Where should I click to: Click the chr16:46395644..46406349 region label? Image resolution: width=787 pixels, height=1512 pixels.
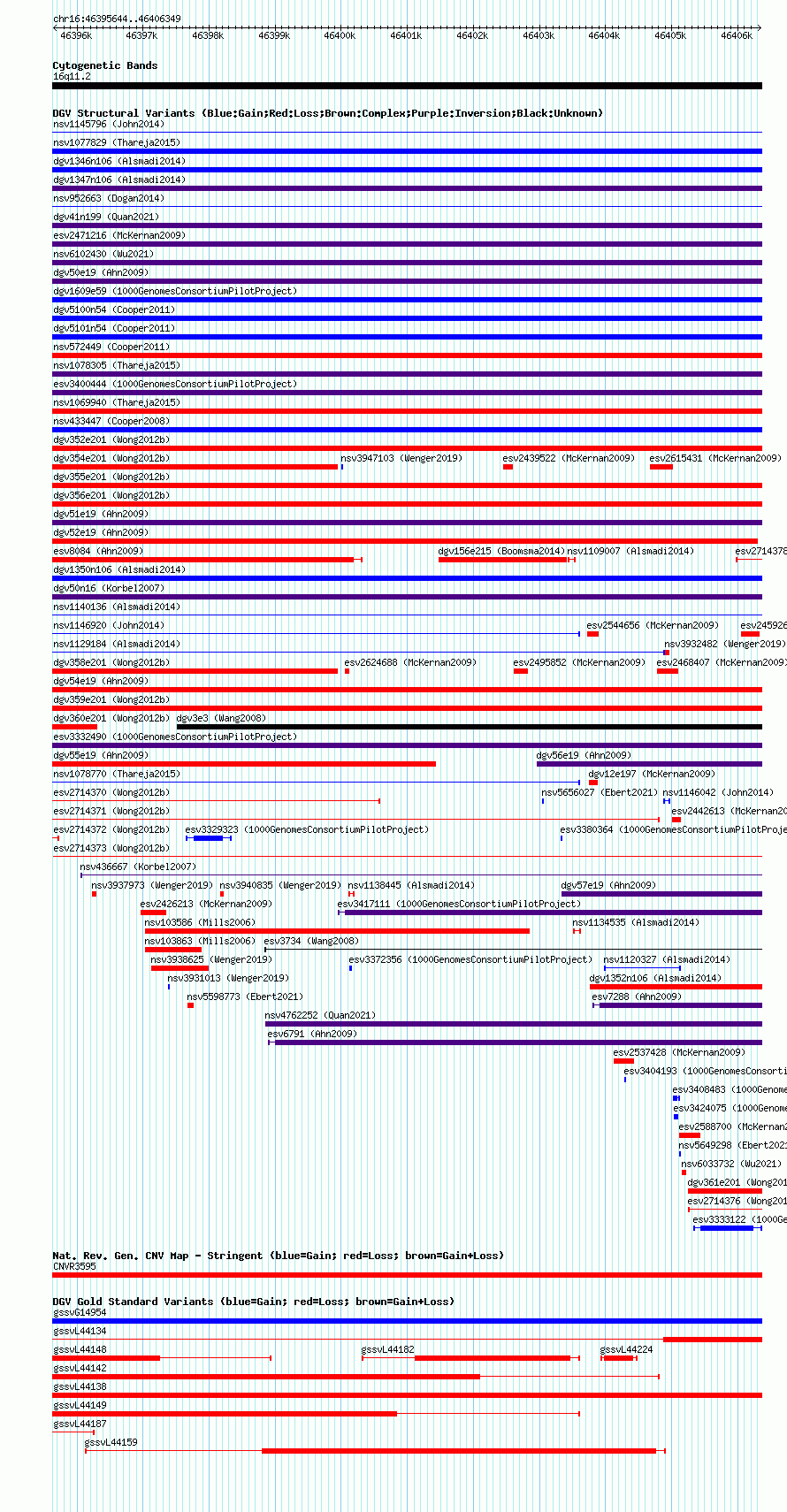(117, 19)
